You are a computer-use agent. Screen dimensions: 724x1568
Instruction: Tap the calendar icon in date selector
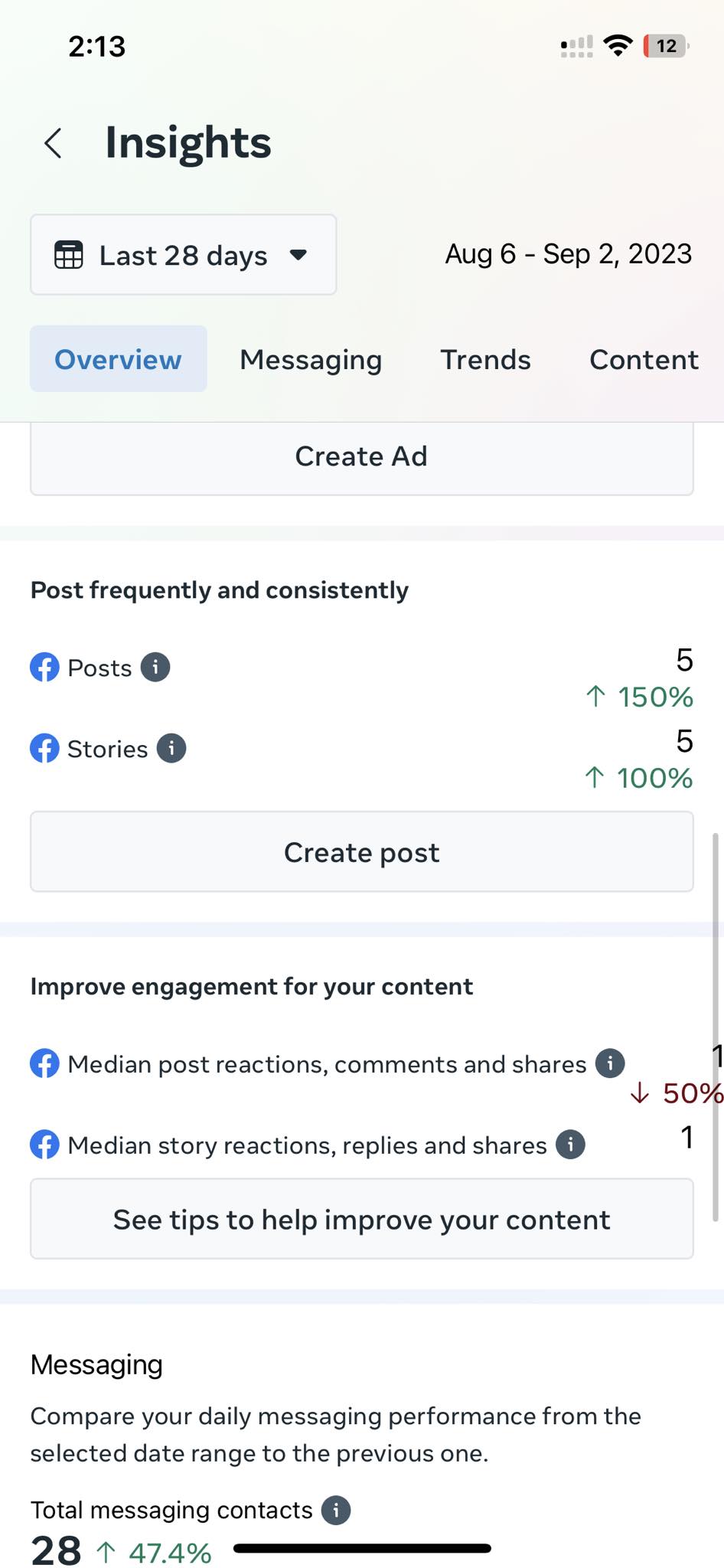[x=68, y=255]
